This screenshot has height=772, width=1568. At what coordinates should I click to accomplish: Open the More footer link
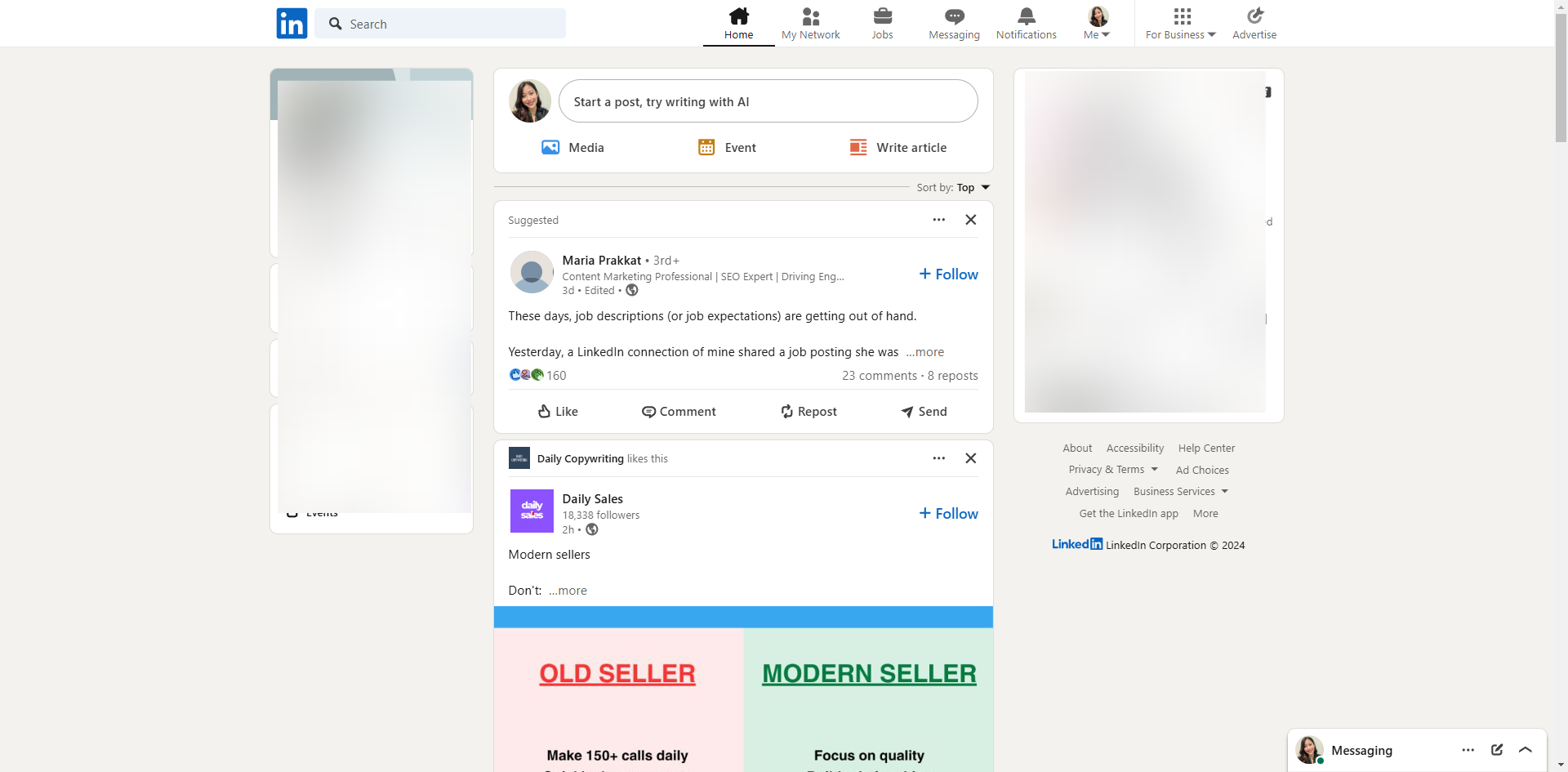pos(1205,513)
